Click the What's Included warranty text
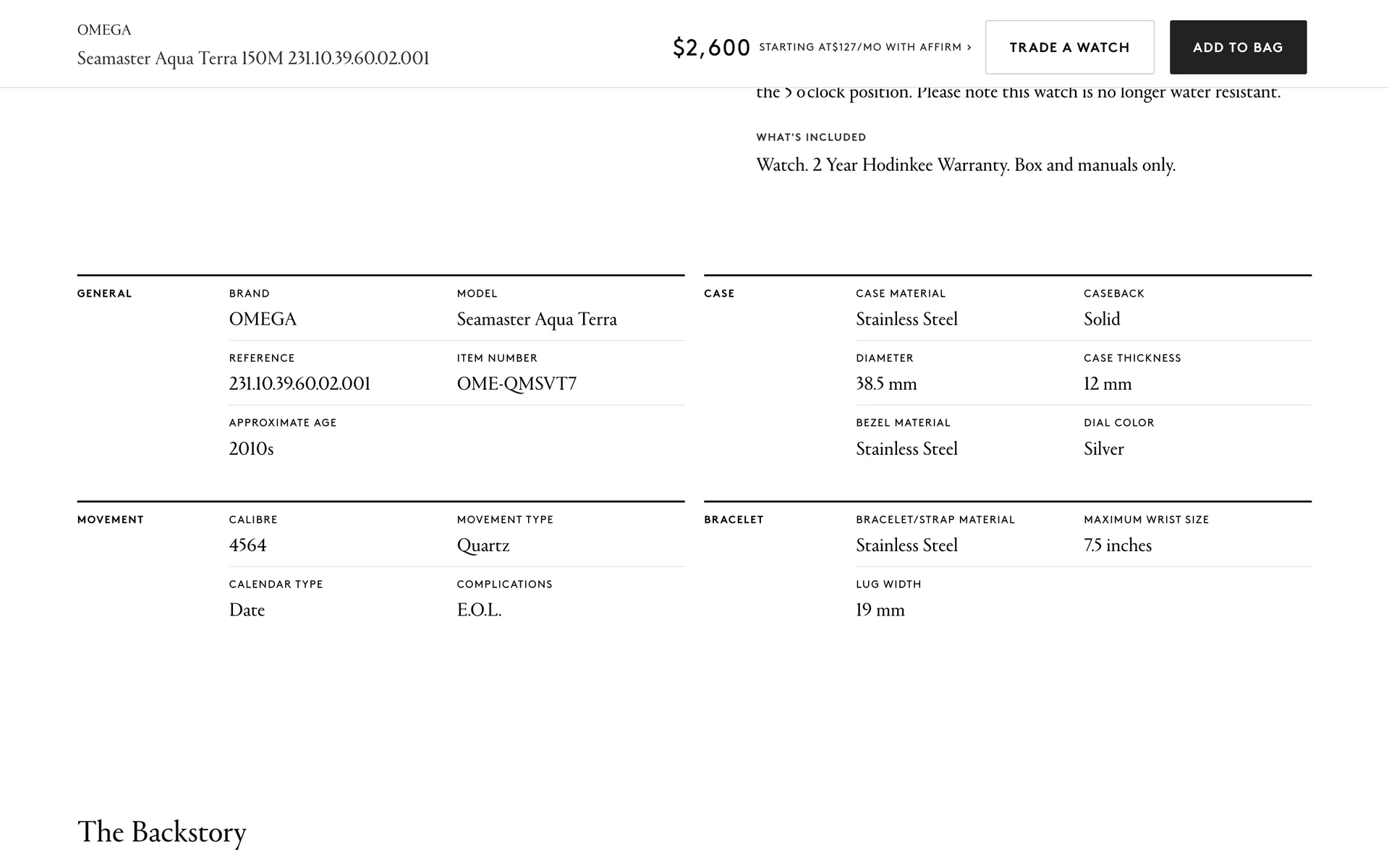The width and height of the screenshot is (1389, 868). point(966,165)
